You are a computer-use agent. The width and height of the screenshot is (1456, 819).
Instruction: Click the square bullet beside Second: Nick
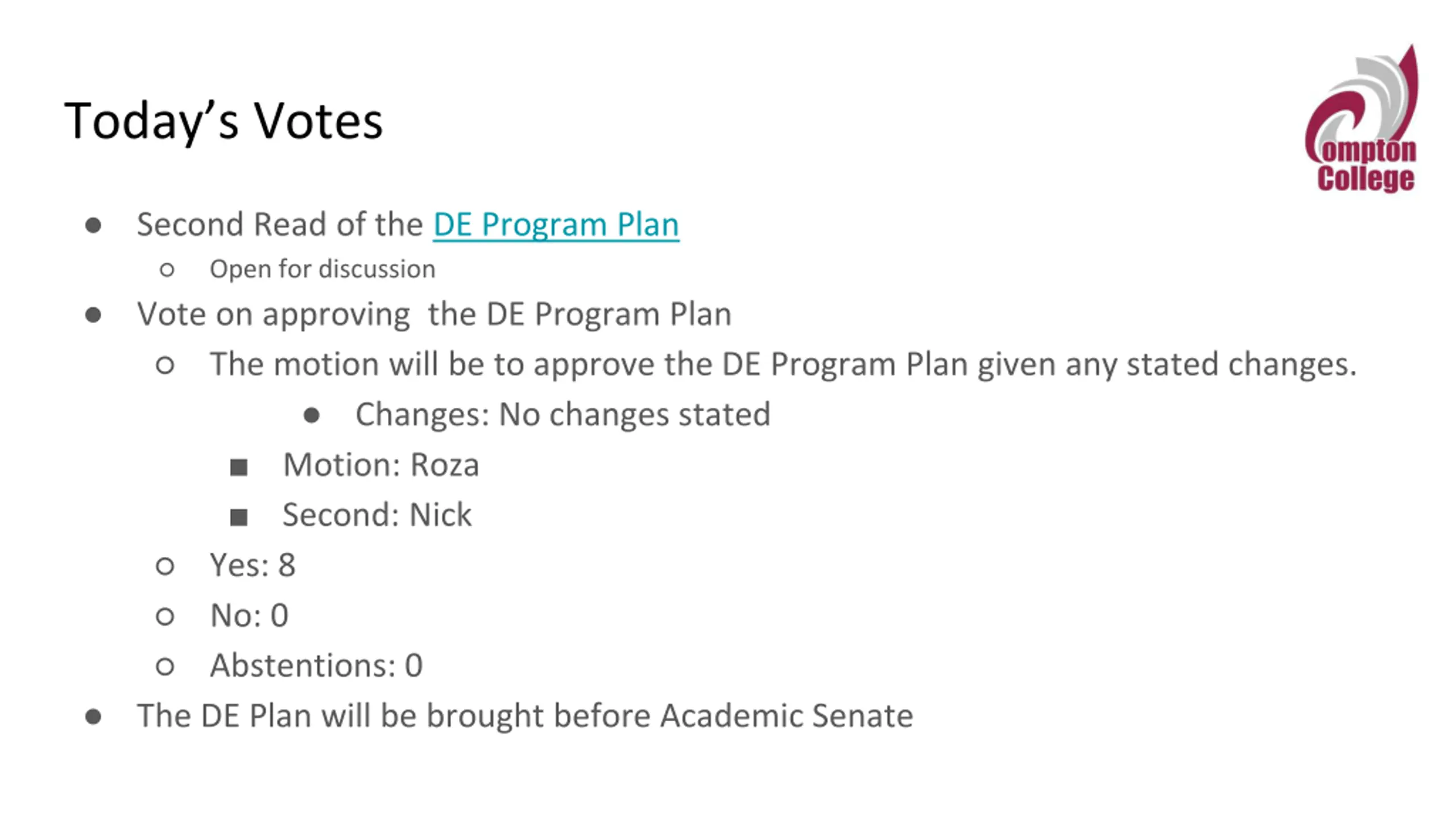tap(239, 518)
